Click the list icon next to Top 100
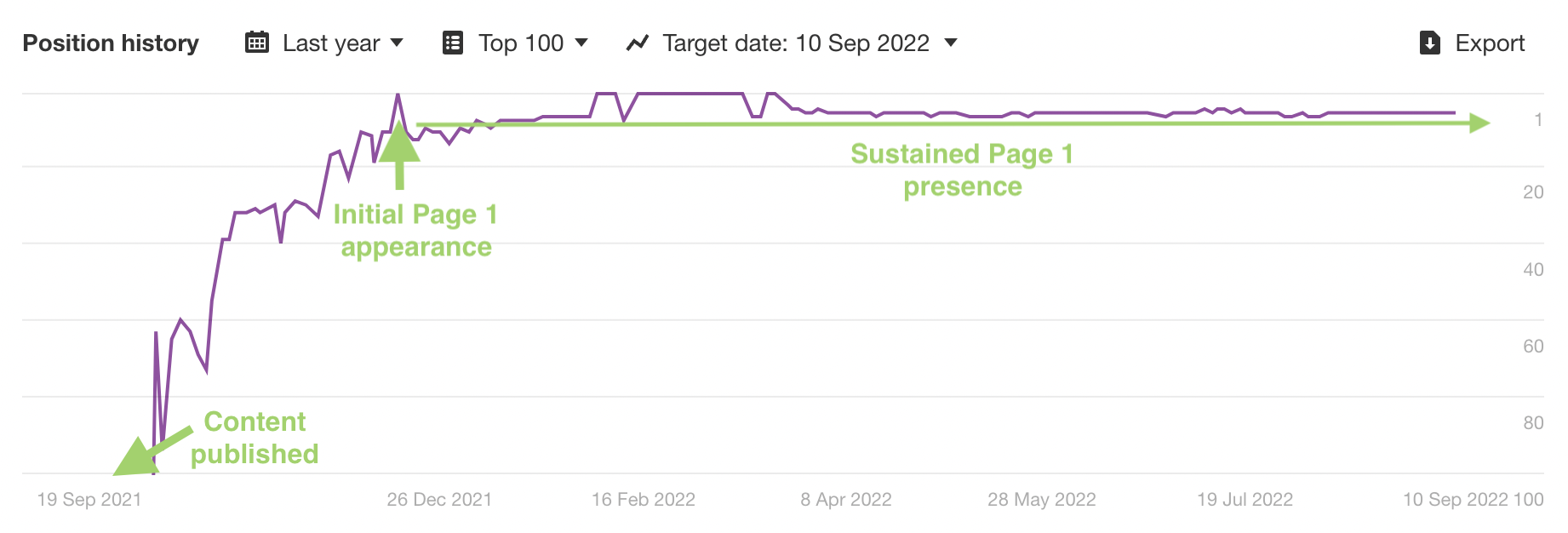1568x533 pixels. click(453, 43)
